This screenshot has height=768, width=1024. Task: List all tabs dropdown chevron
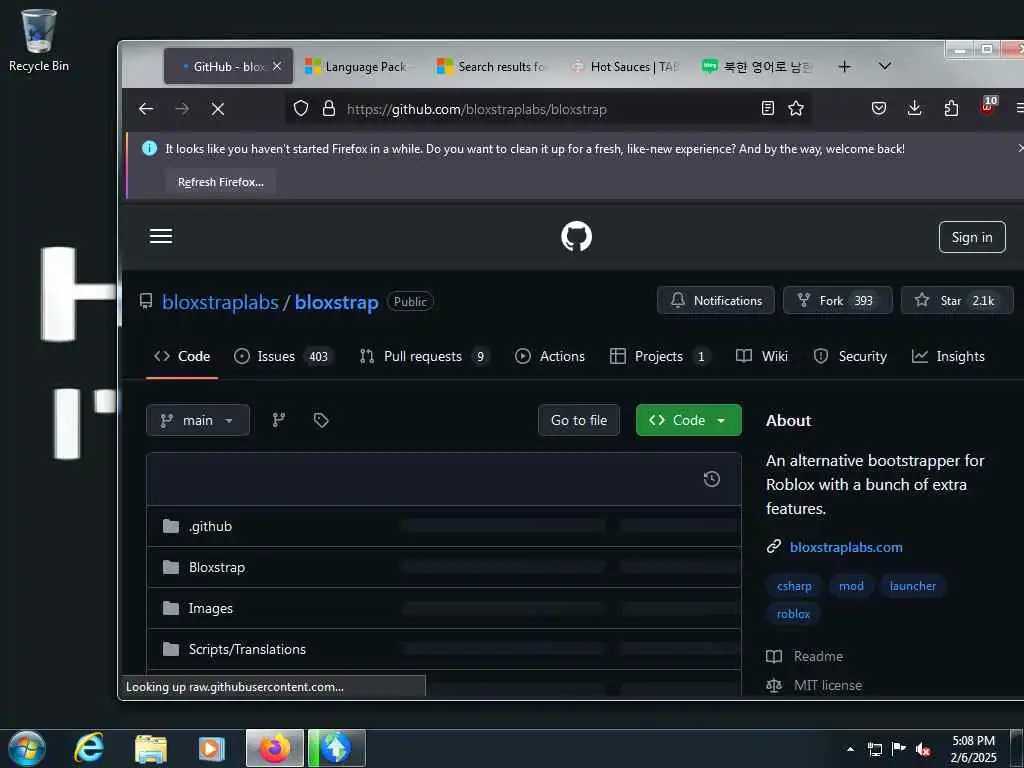[x=885, y=66]
